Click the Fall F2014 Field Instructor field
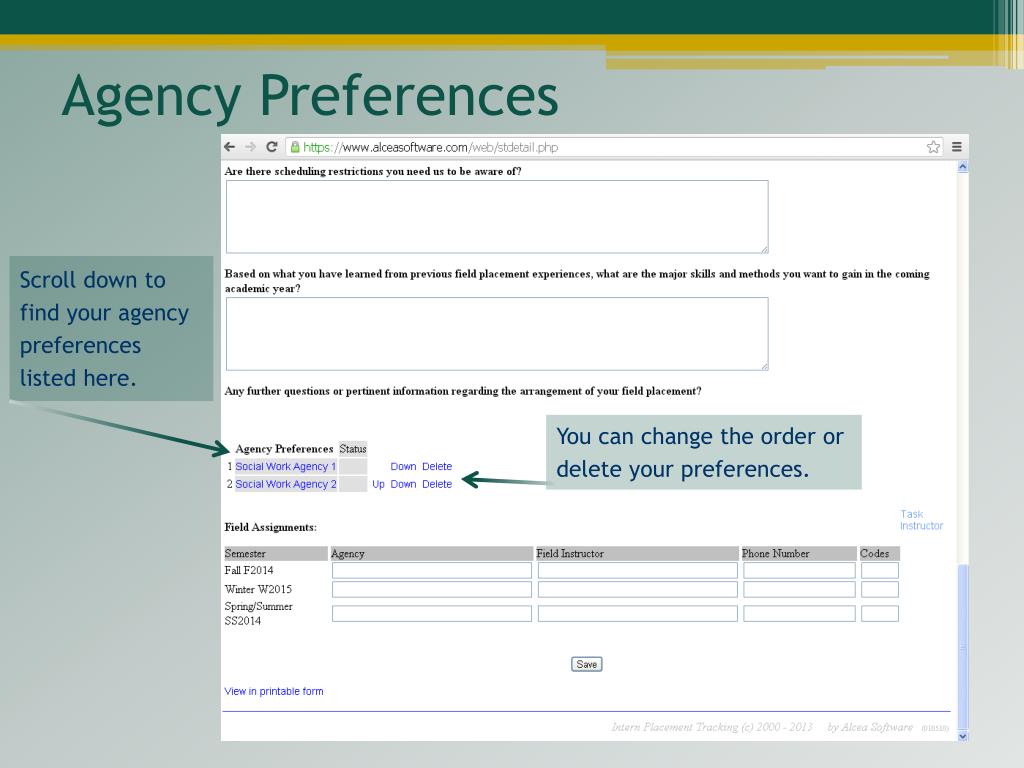This screenshot has width=1024, height=768. (637, 571)
